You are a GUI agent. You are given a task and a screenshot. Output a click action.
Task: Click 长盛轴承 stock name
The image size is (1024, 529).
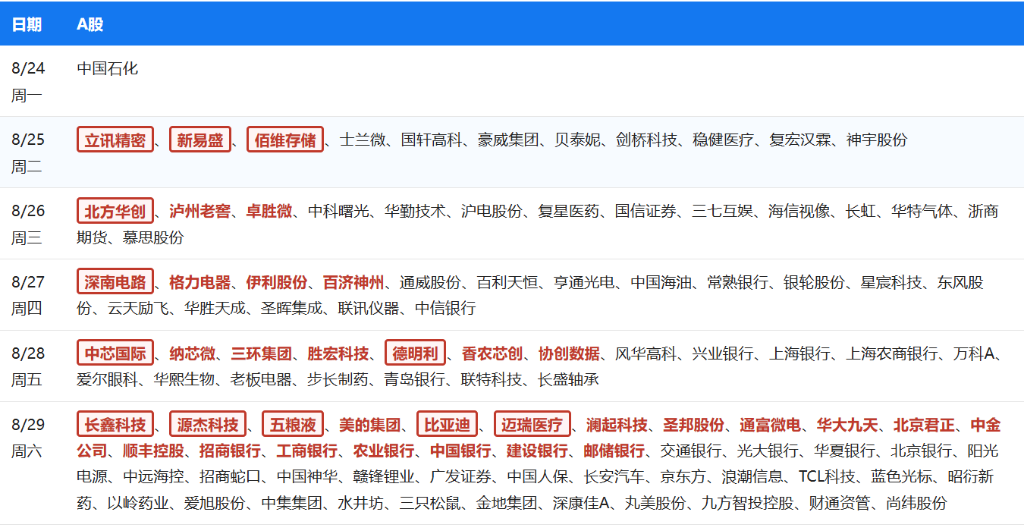(x=569, y=379)
